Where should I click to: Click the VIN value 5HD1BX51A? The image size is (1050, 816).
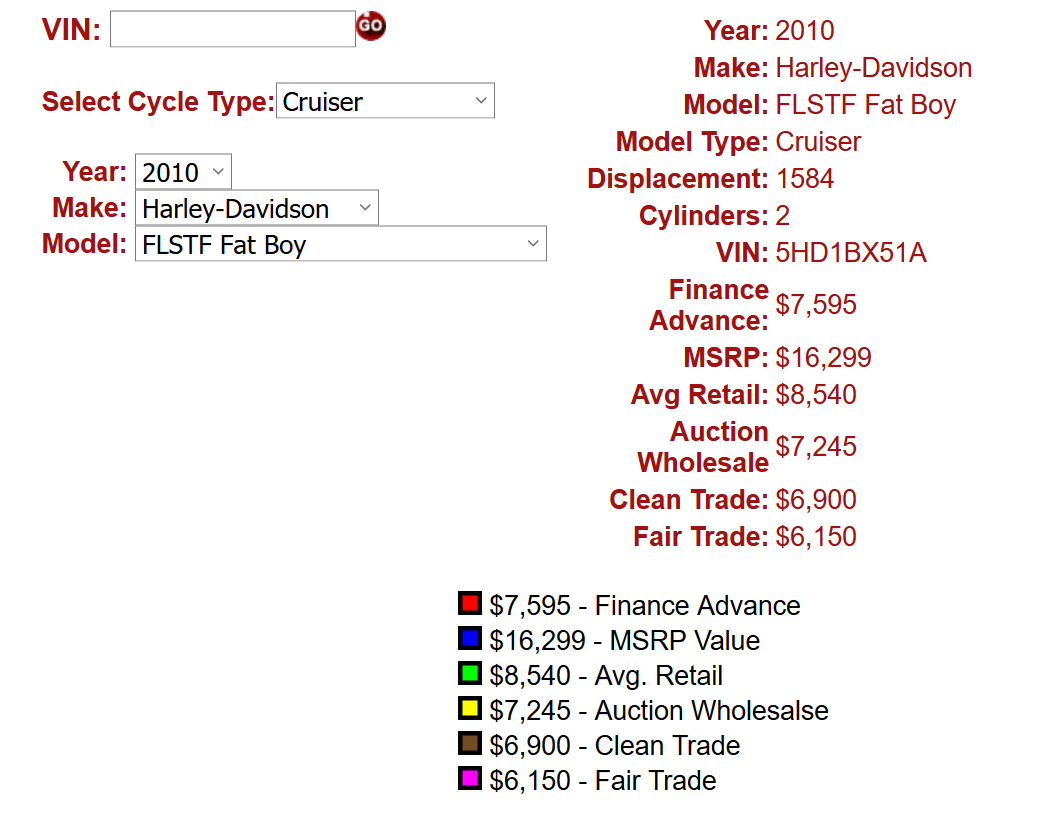point(851,253)
